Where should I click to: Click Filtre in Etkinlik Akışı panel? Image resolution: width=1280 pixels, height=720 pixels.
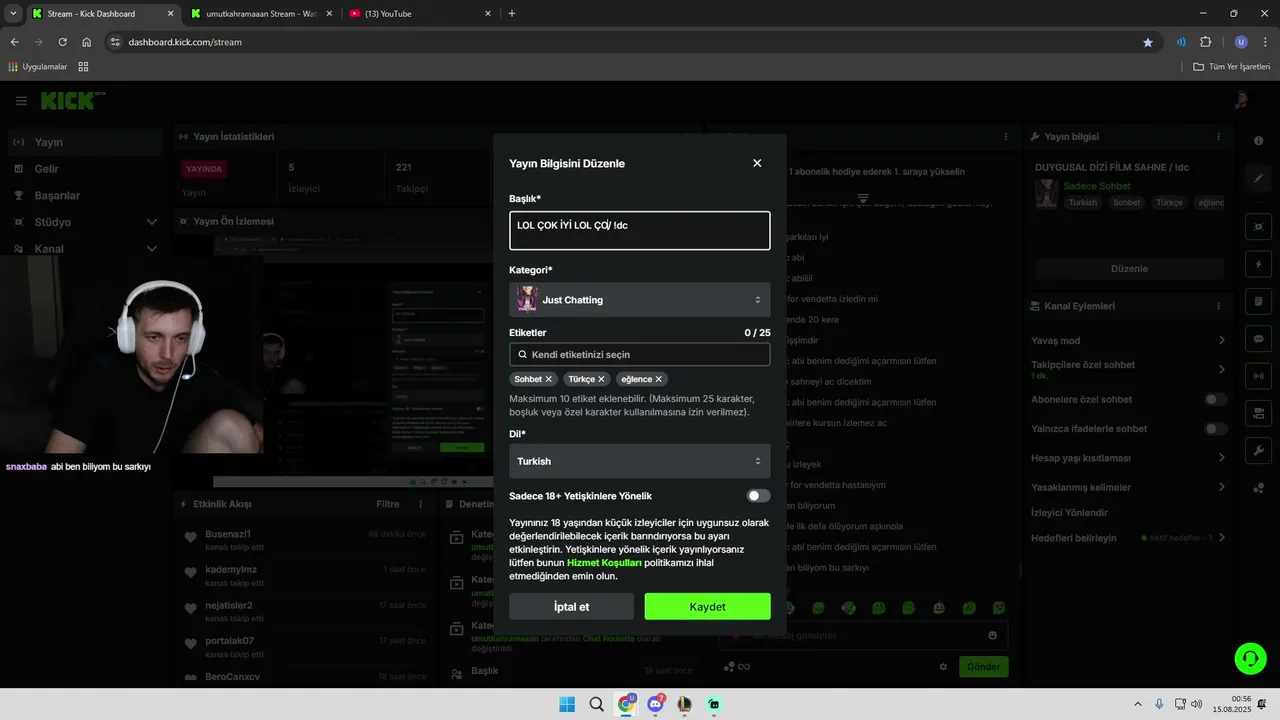[388, 504]
